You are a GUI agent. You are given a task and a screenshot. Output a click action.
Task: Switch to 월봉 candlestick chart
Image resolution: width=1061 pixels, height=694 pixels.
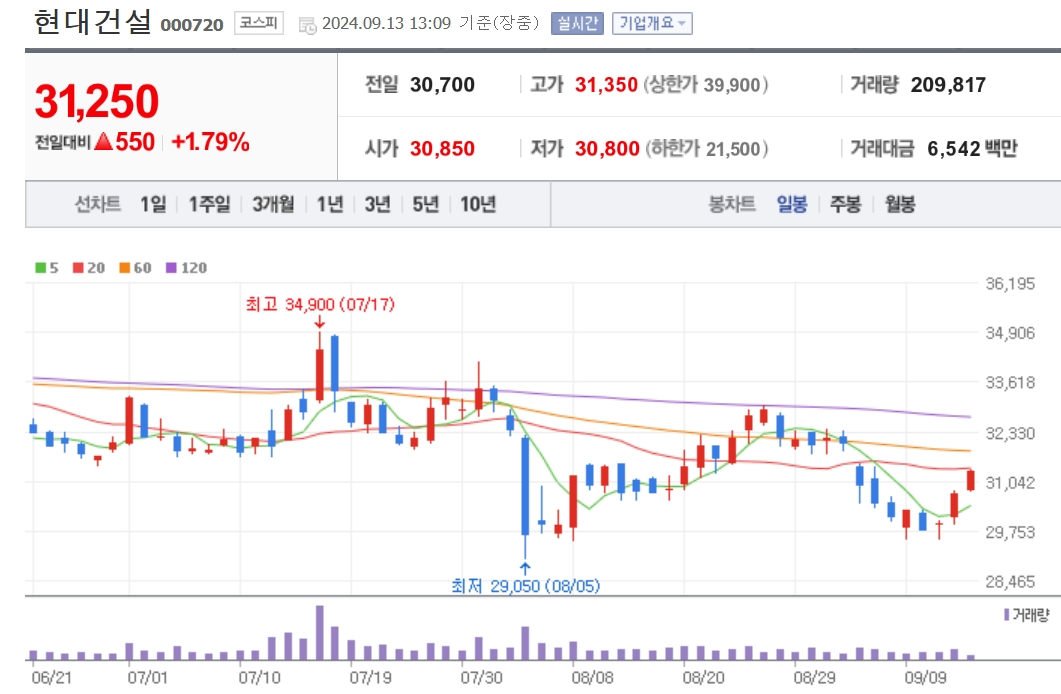900,204
